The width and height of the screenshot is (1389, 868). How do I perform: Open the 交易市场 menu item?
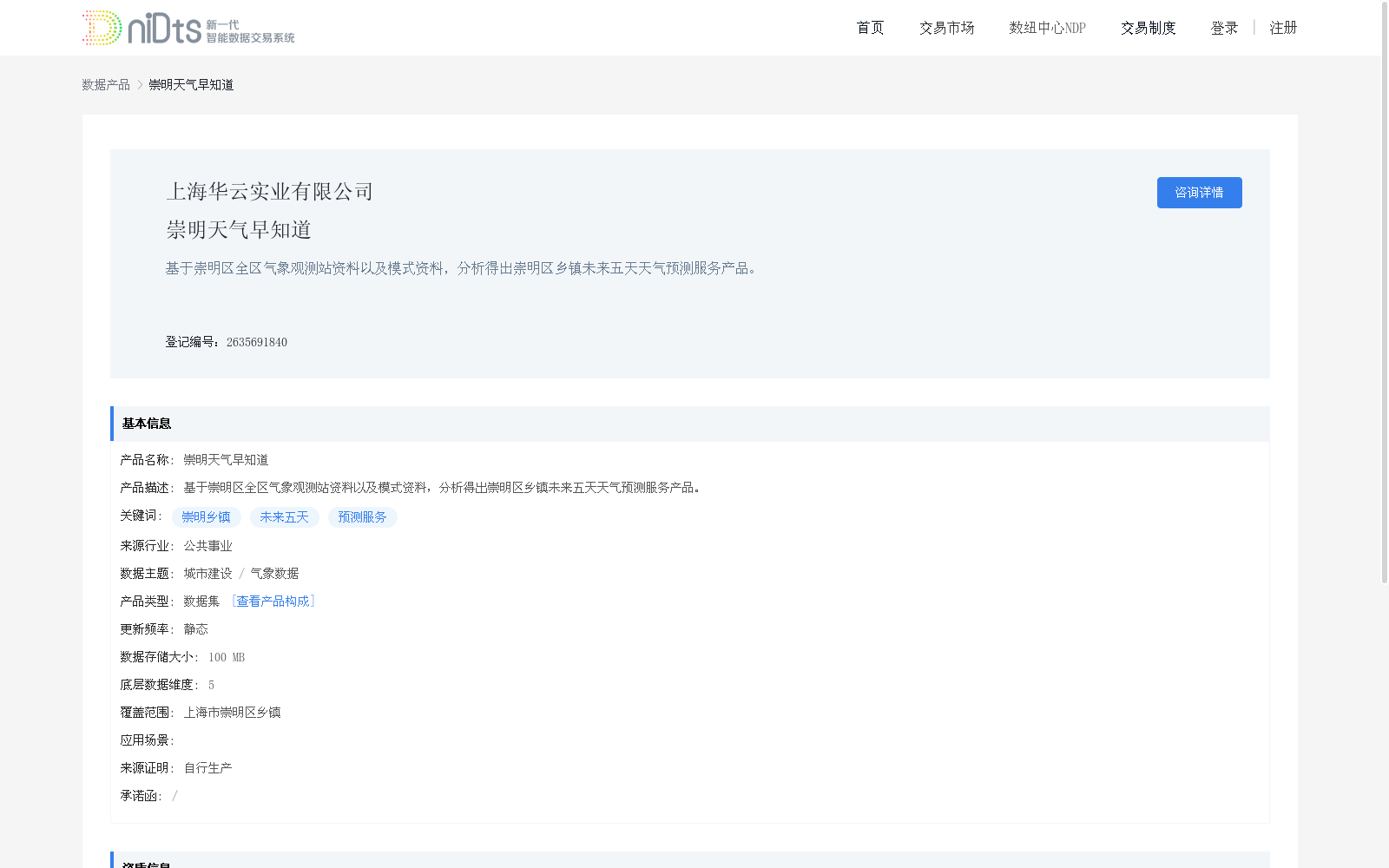pyautogui.click(x=946, y=28)
